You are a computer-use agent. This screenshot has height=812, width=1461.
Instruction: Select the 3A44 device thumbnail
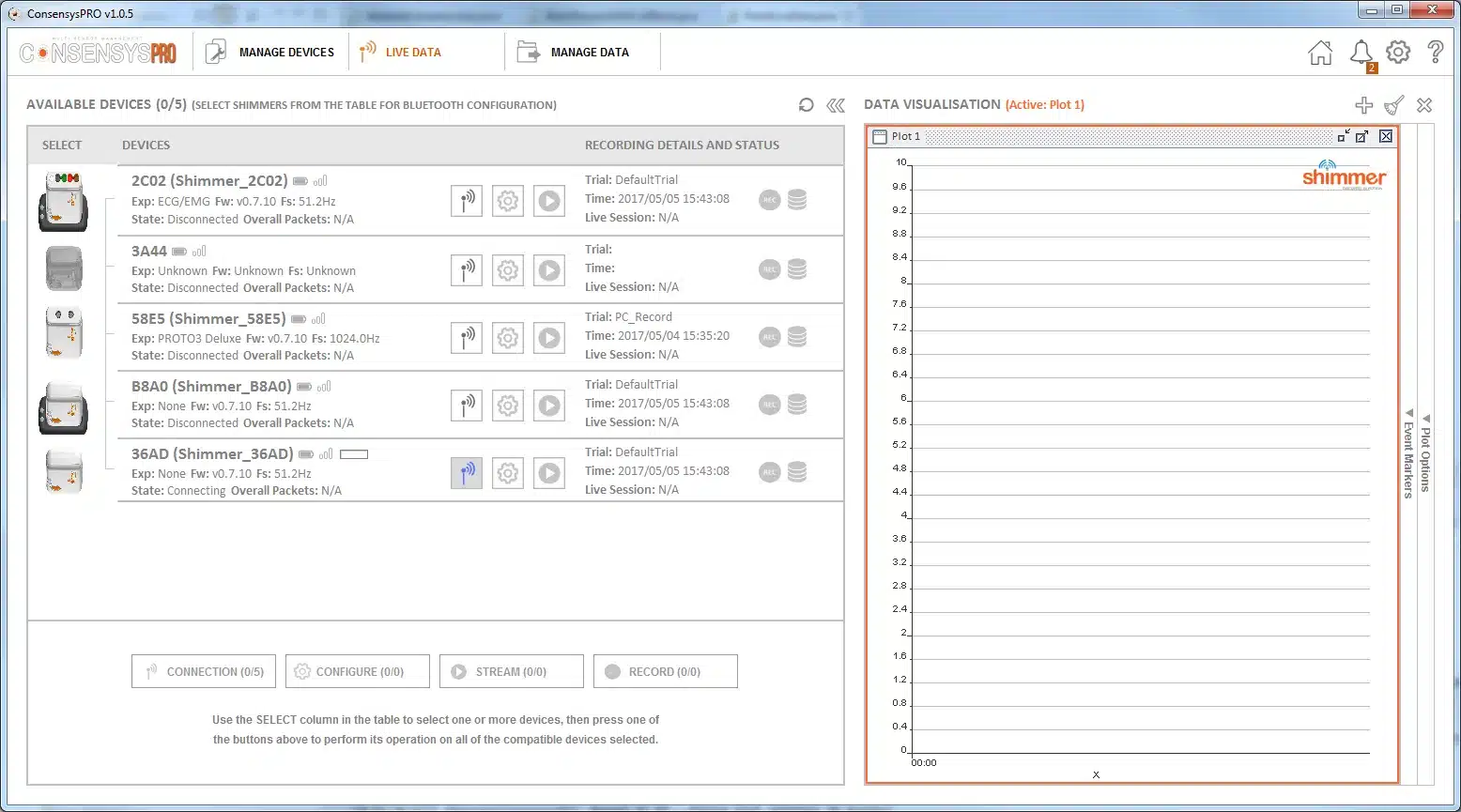pos(64,268)
